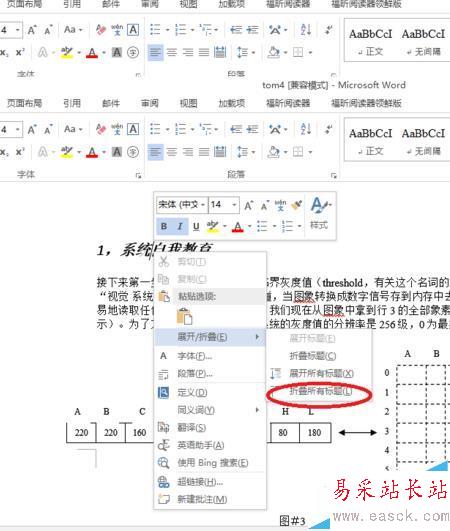Click the word threshold in the paragraph

(342, 283)
